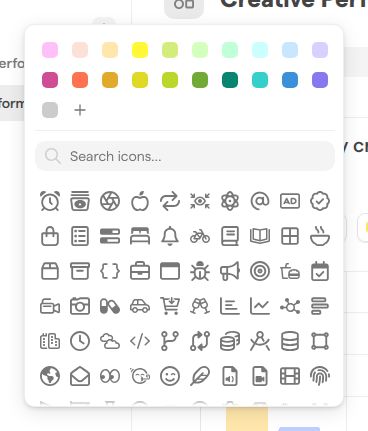Pick the feather quill icon

tap(200, 376)
